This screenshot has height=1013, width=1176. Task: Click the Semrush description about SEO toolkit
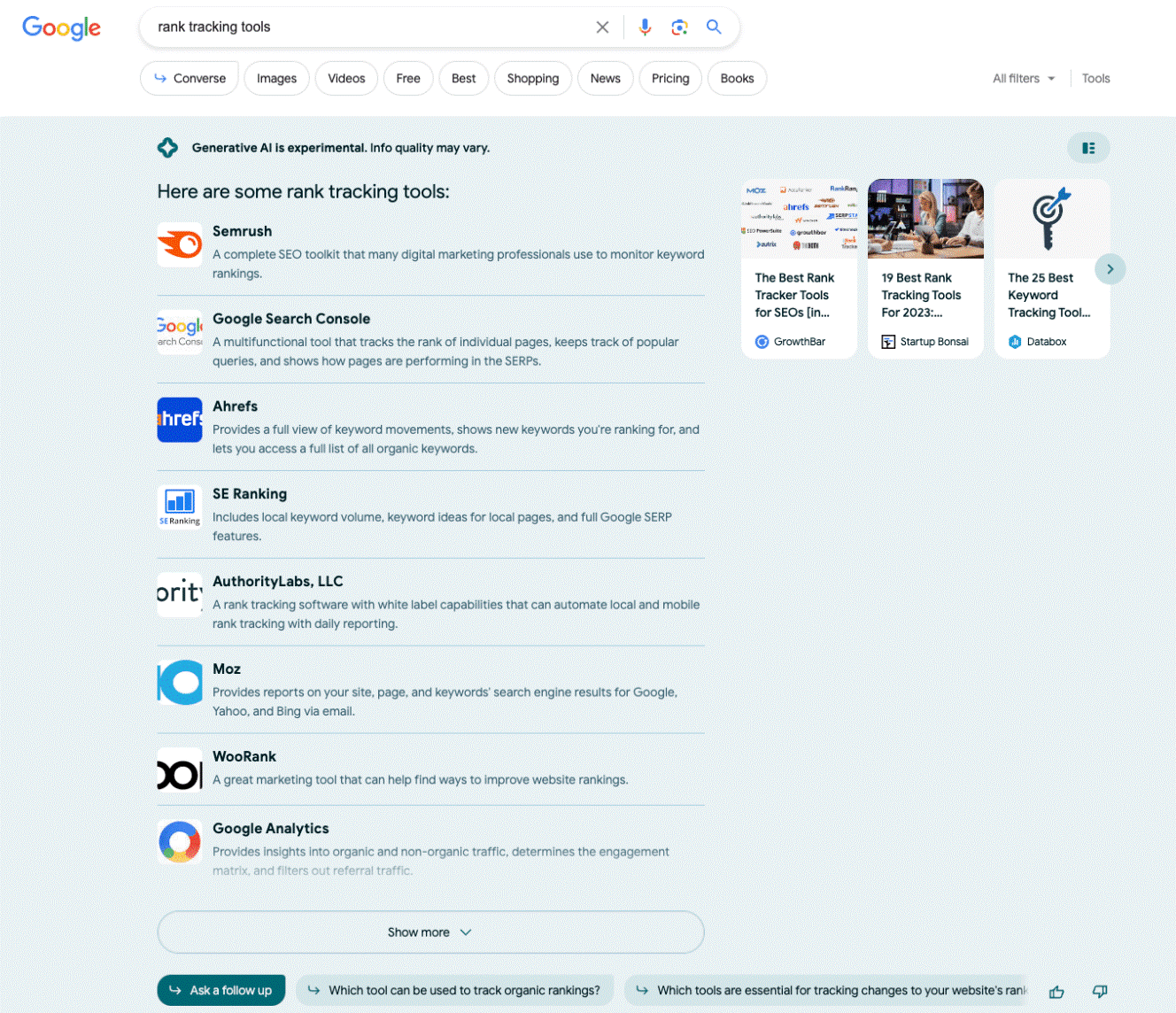tap(459, 264)
